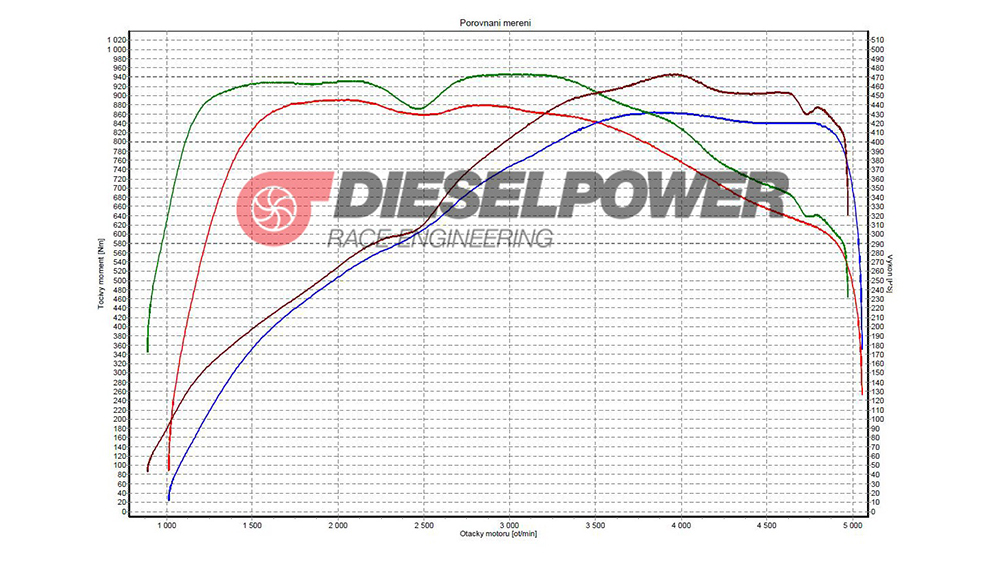Pick "390" on the PS power axis

point(878,151)
